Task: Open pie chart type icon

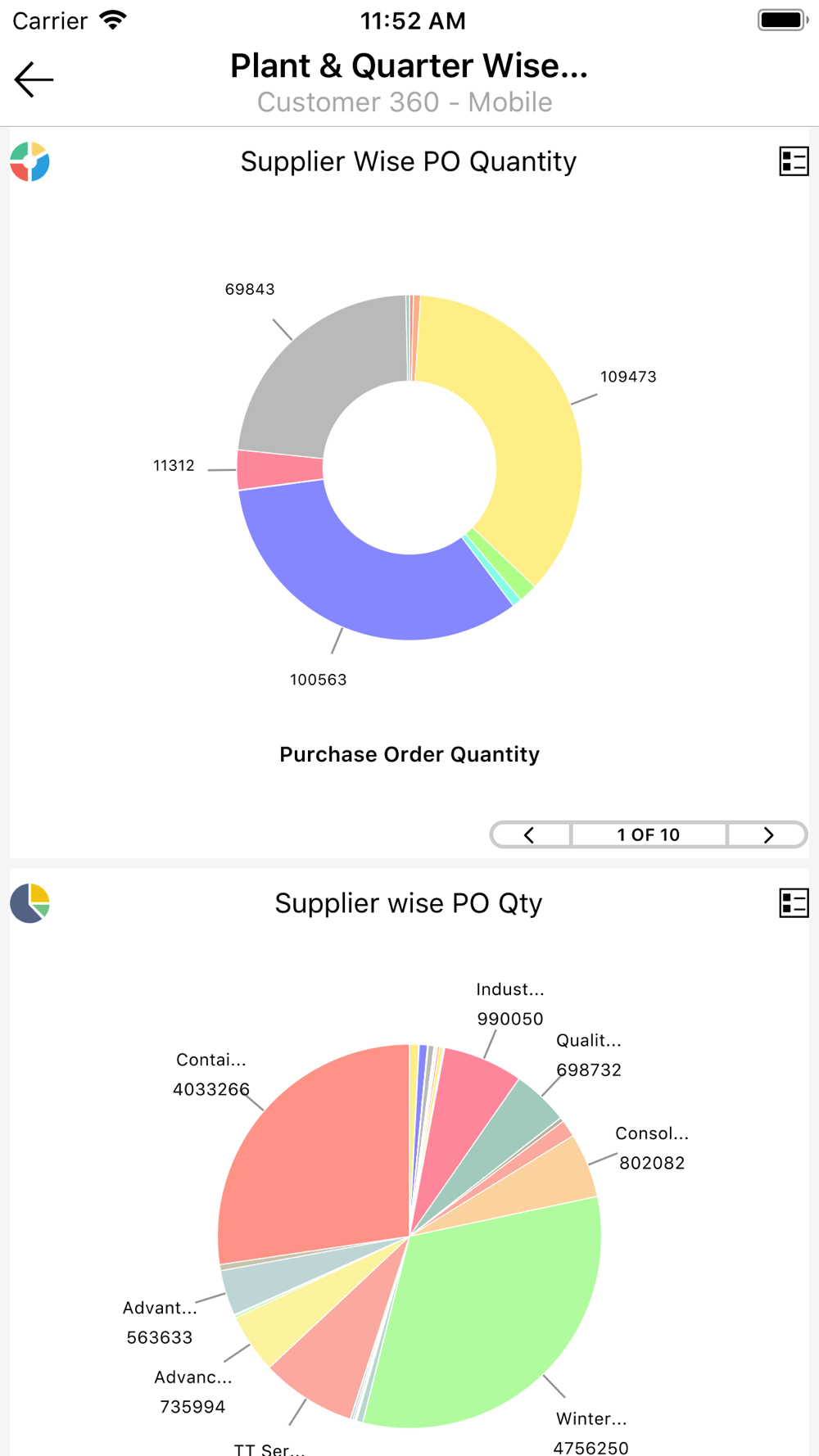Action: pyautogui.click(x=30, y=903)
